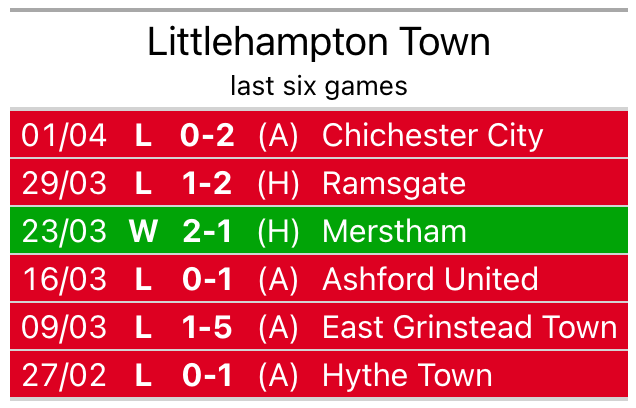The height and width of the screenshot is (408, 636).
Task: Click the 1-5 score line
Action: [207, 327]
